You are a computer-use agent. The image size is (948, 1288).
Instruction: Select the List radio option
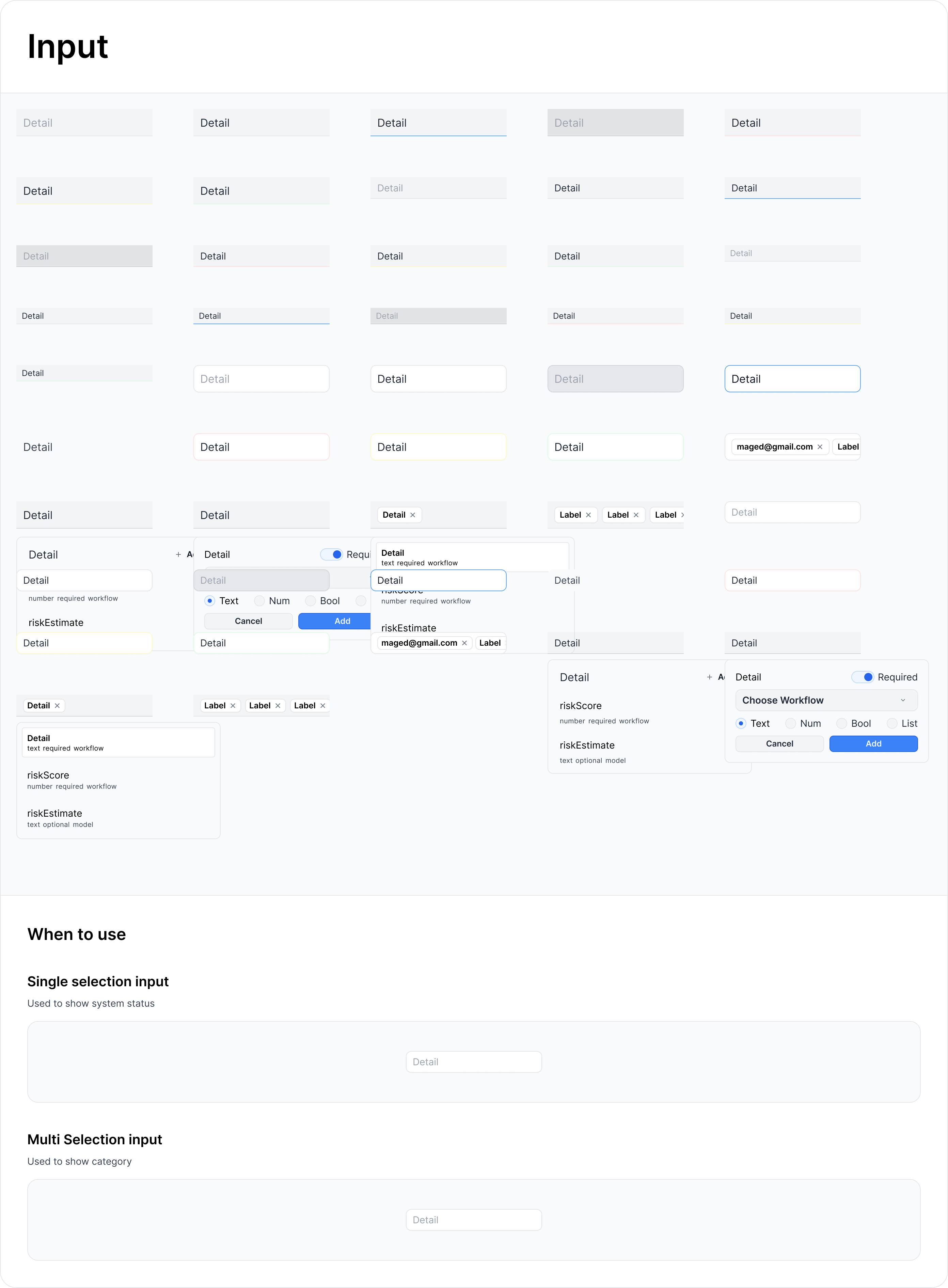pyautogui.click(x=892, y=723)
